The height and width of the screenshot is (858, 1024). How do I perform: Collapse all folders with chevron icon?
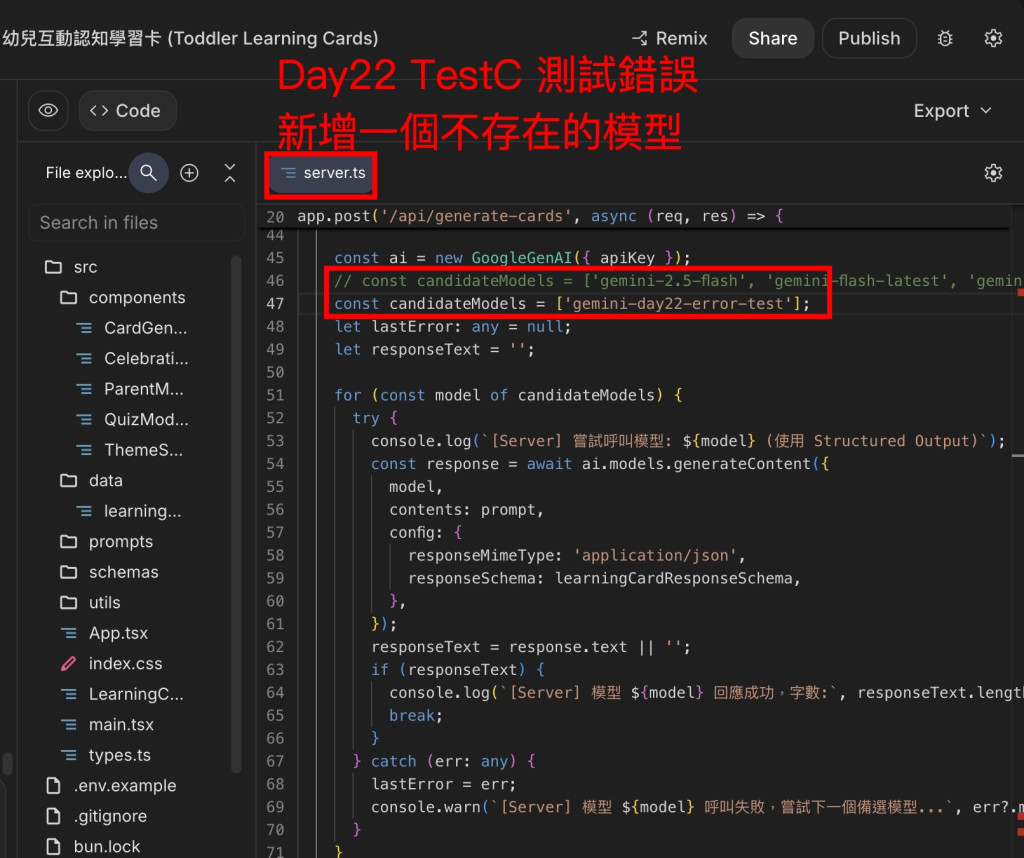click(x=230, y=173)
